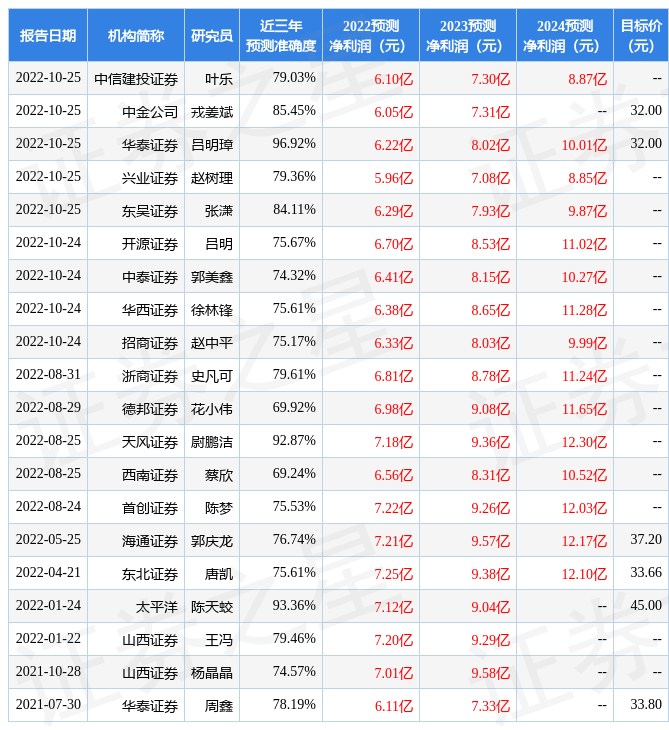Click researcher name 陈梦
The width and height of the screenshot is (669, 730).
tap(219, 508)
